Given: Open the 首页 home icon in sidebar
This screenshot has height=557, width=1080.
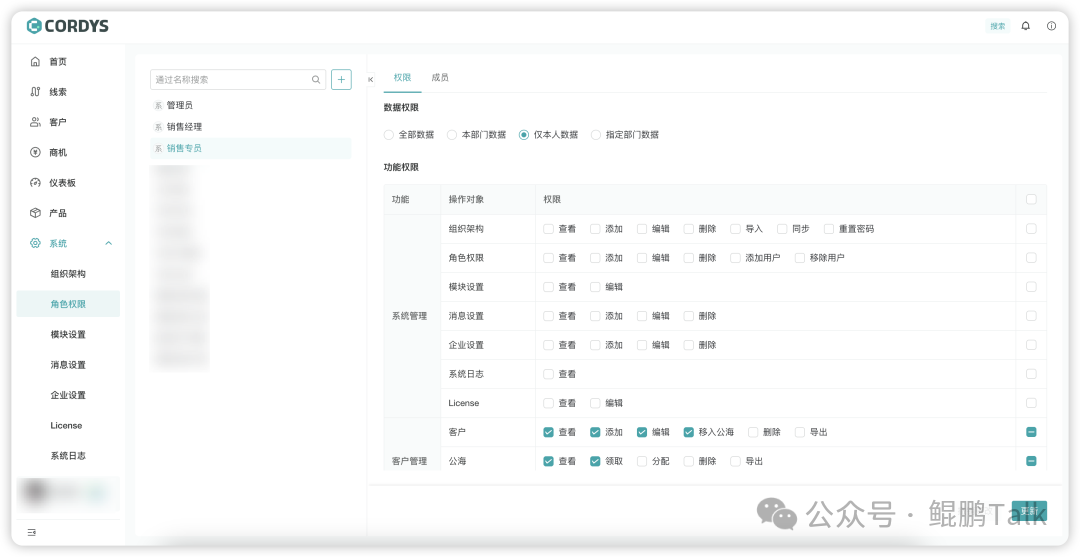Looking at the screenshot, I should (x=35, y=62).
